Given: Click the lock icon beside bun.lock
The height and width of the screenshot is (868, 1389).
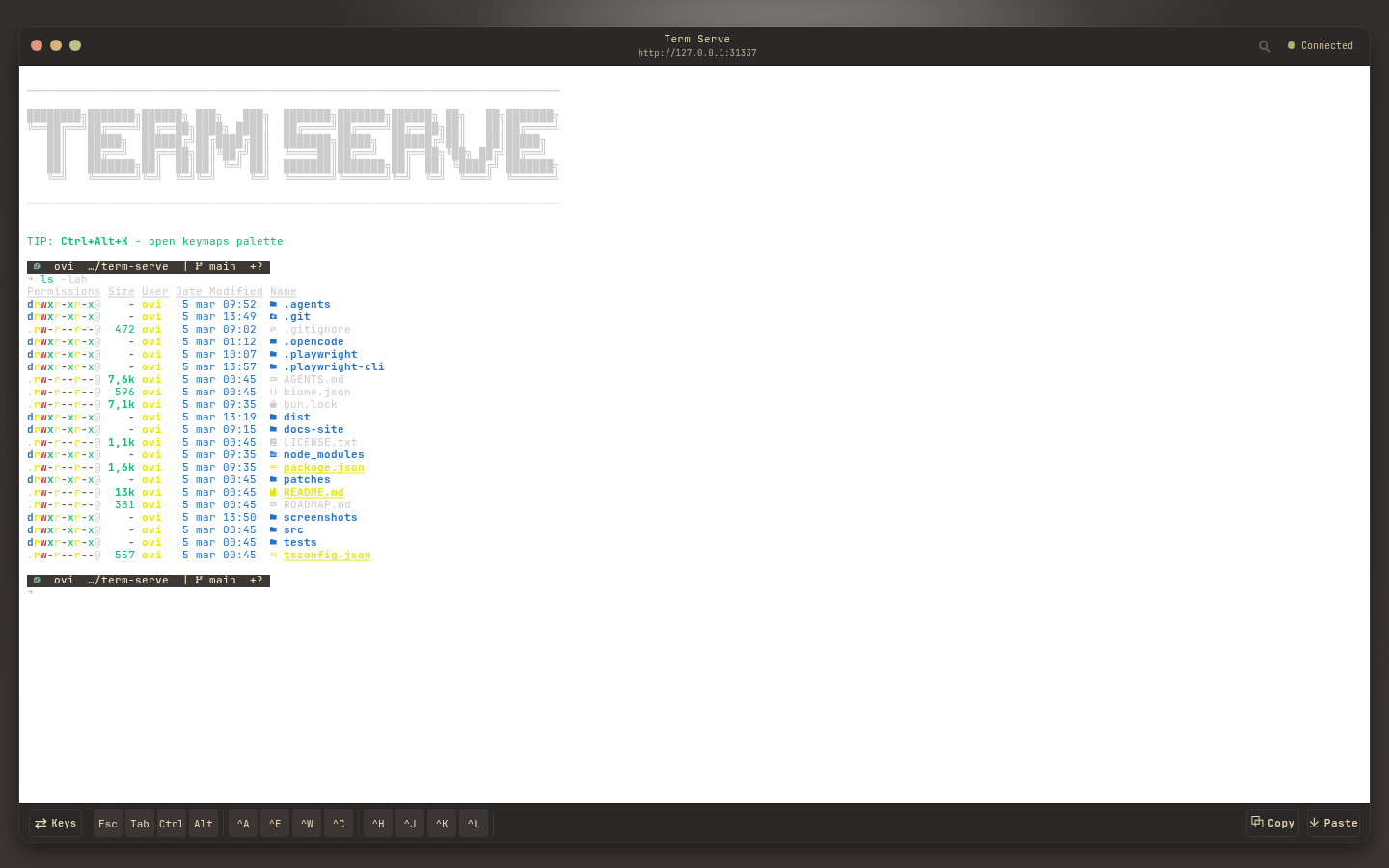Looking at the screenshot, I should coord(274,404).
